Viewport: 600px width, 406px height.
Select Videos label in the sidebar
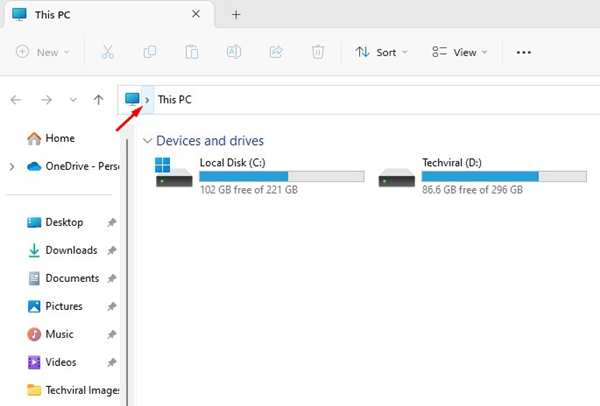coord(61,362)
